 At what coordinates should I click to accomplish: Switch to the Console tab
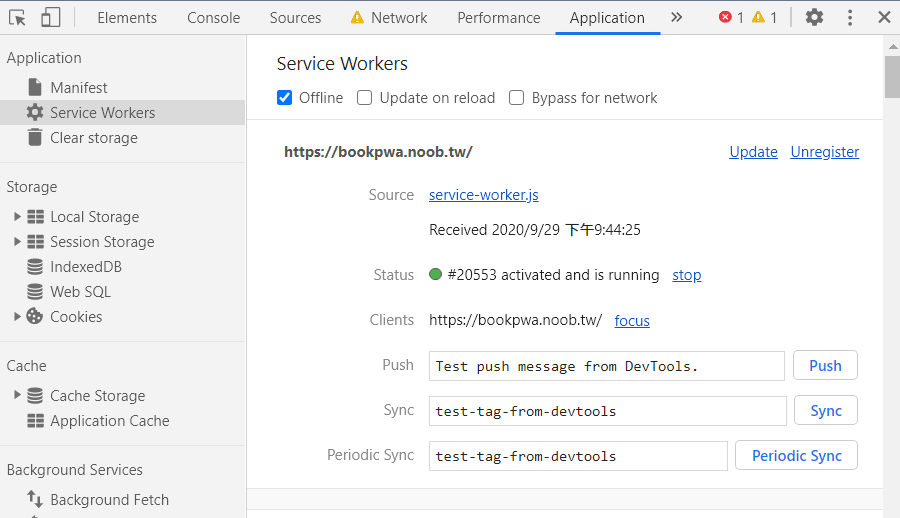(213, 17)
